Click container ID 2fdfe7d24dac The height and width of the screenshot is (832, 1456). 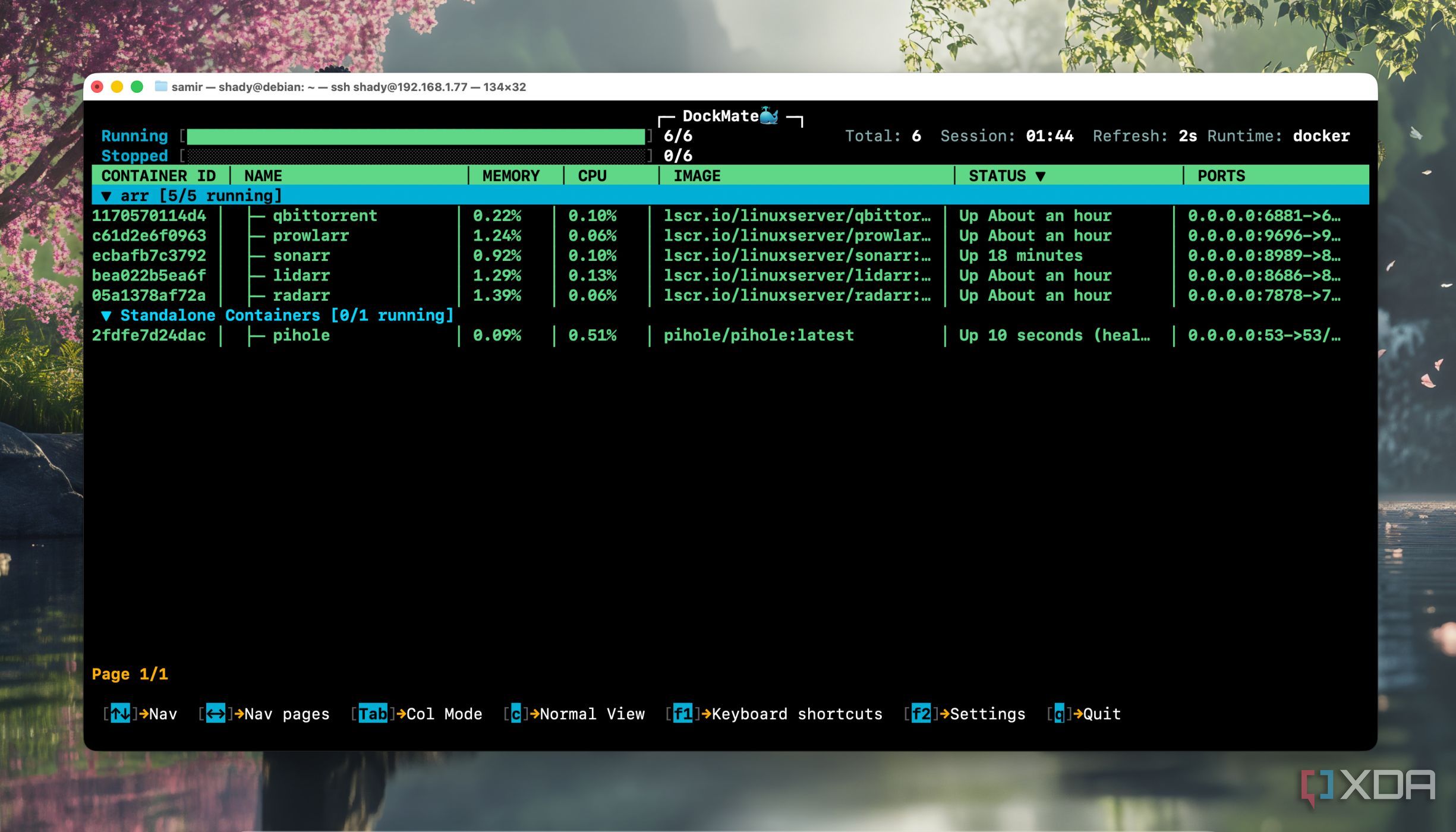pos(149,335)
